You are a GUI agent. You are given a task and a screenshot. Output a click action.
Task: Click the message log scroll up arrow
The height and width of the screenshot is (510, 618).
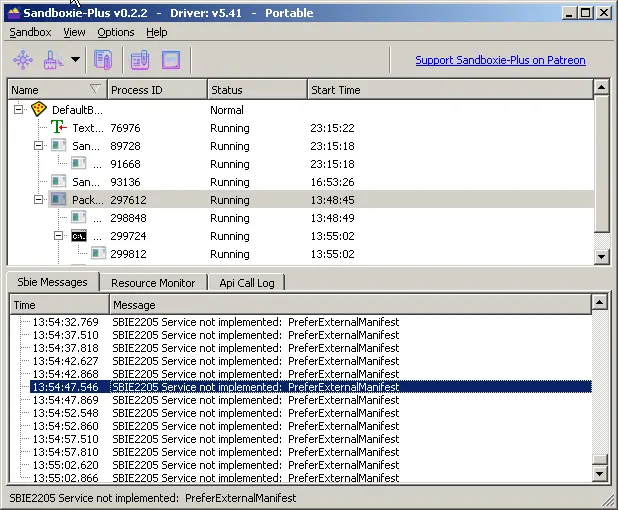tap(599, 302)
